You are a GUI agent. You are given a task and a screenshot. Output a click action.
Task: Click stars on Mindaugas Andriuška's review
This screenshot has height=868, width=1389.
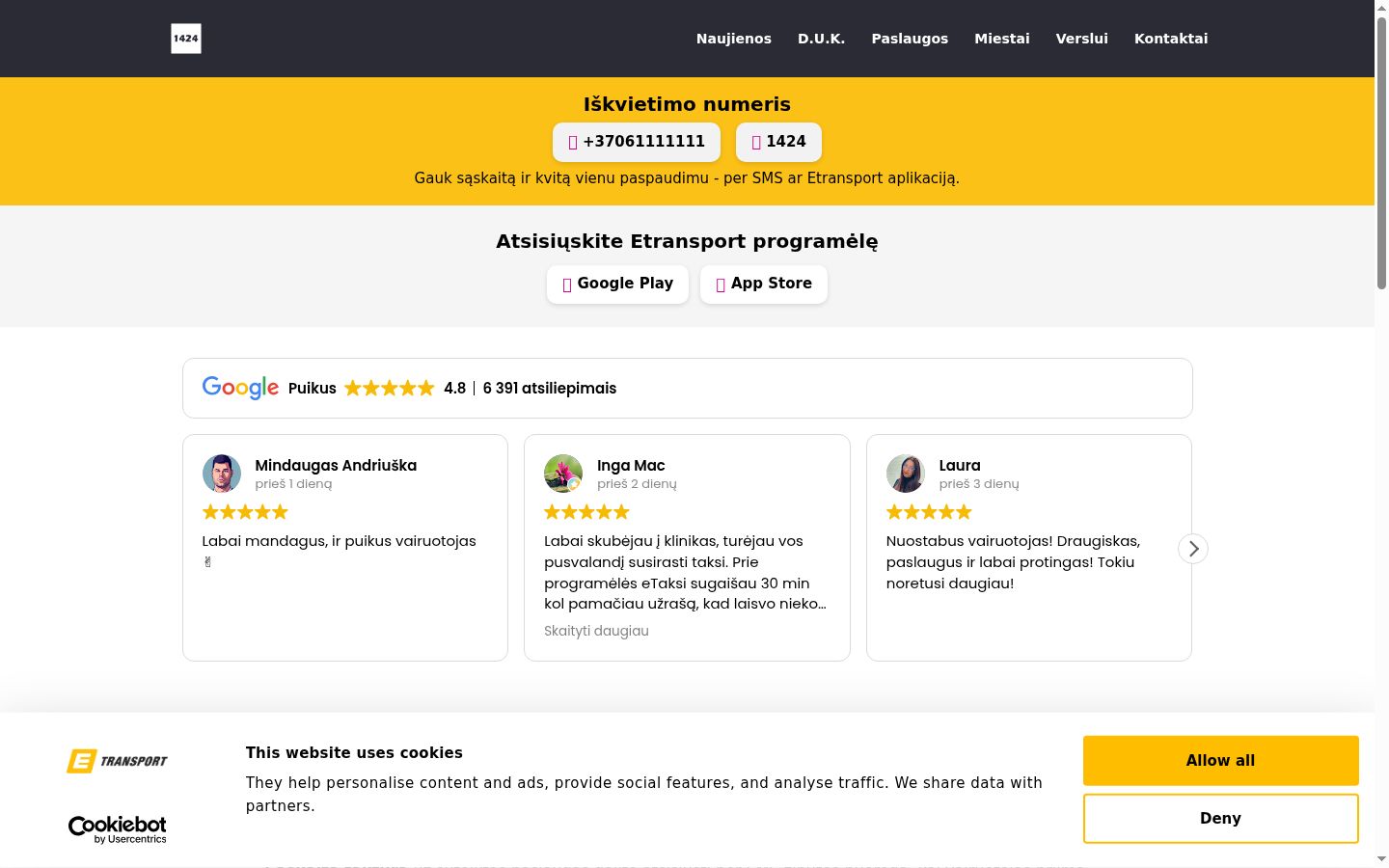coord(245,511)
